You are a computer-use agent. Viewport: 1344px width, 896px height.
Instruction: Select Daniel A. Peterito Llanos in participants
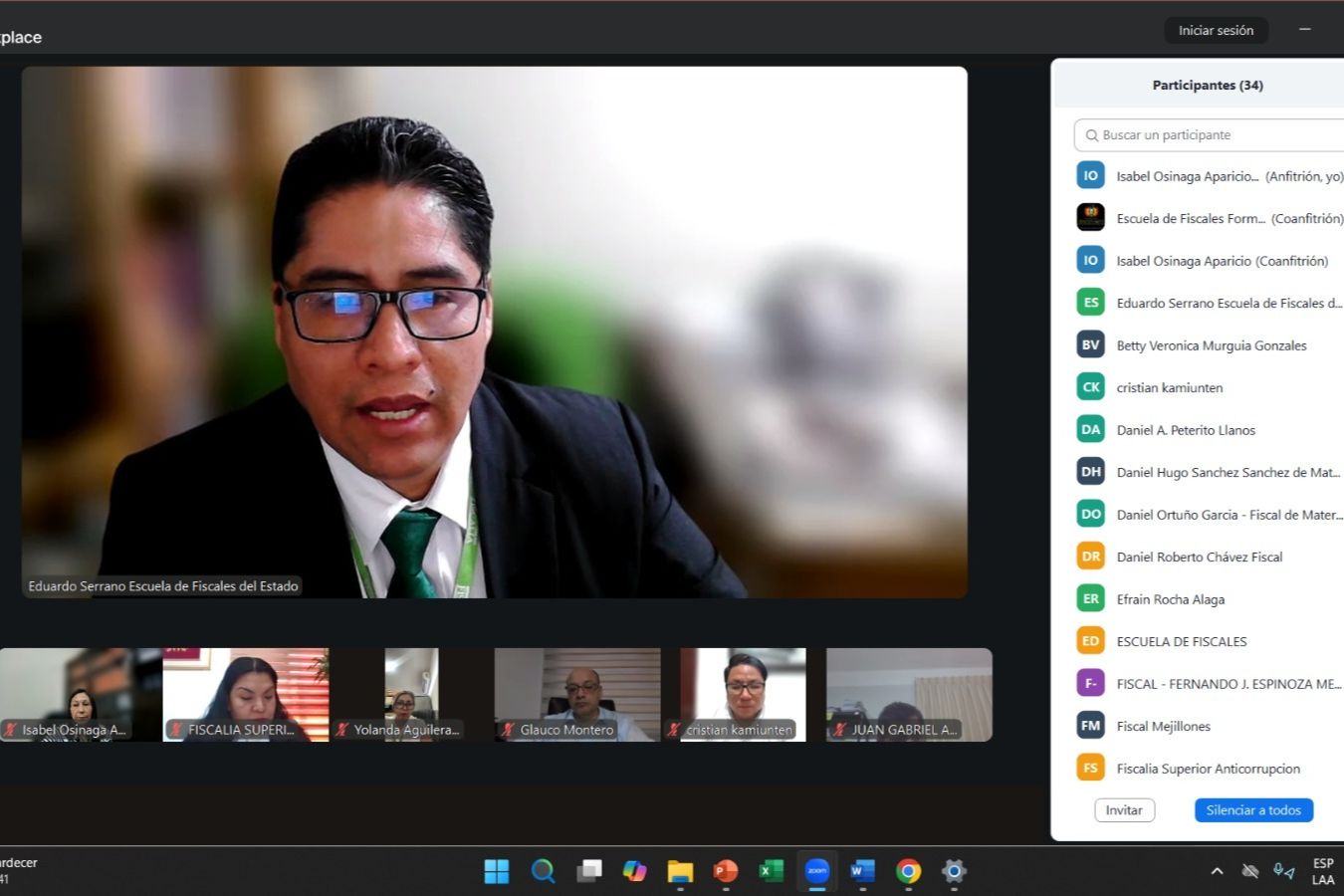(1185, 430)
